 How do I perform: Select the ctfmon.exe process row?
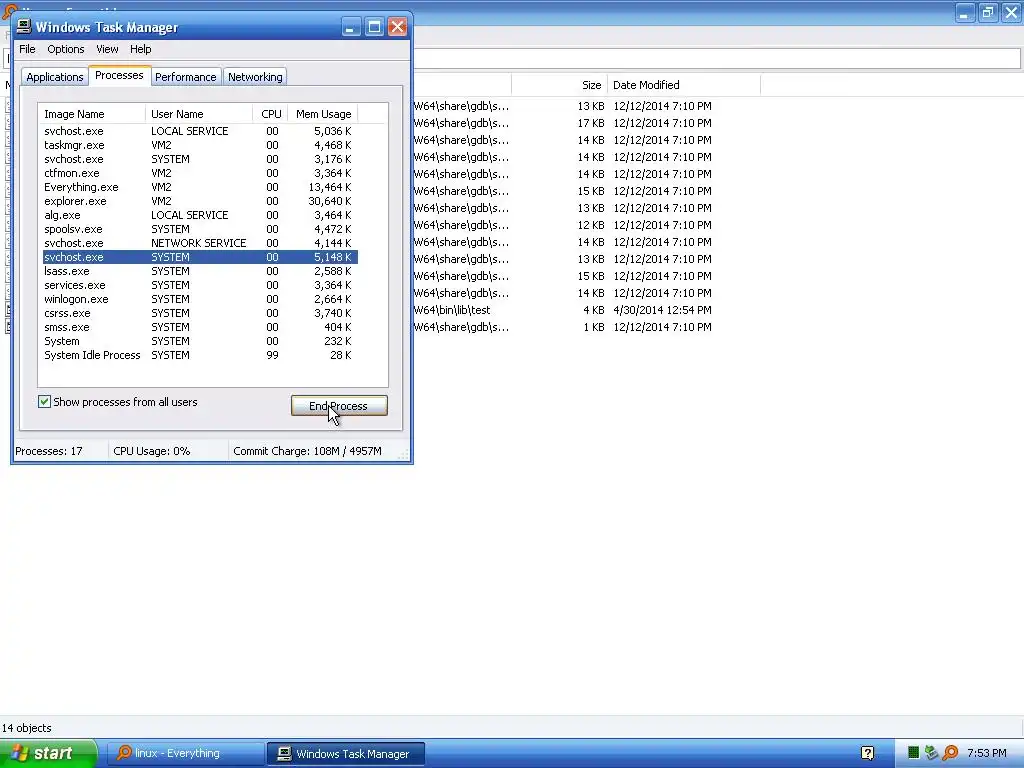click(x=200, y=173)
